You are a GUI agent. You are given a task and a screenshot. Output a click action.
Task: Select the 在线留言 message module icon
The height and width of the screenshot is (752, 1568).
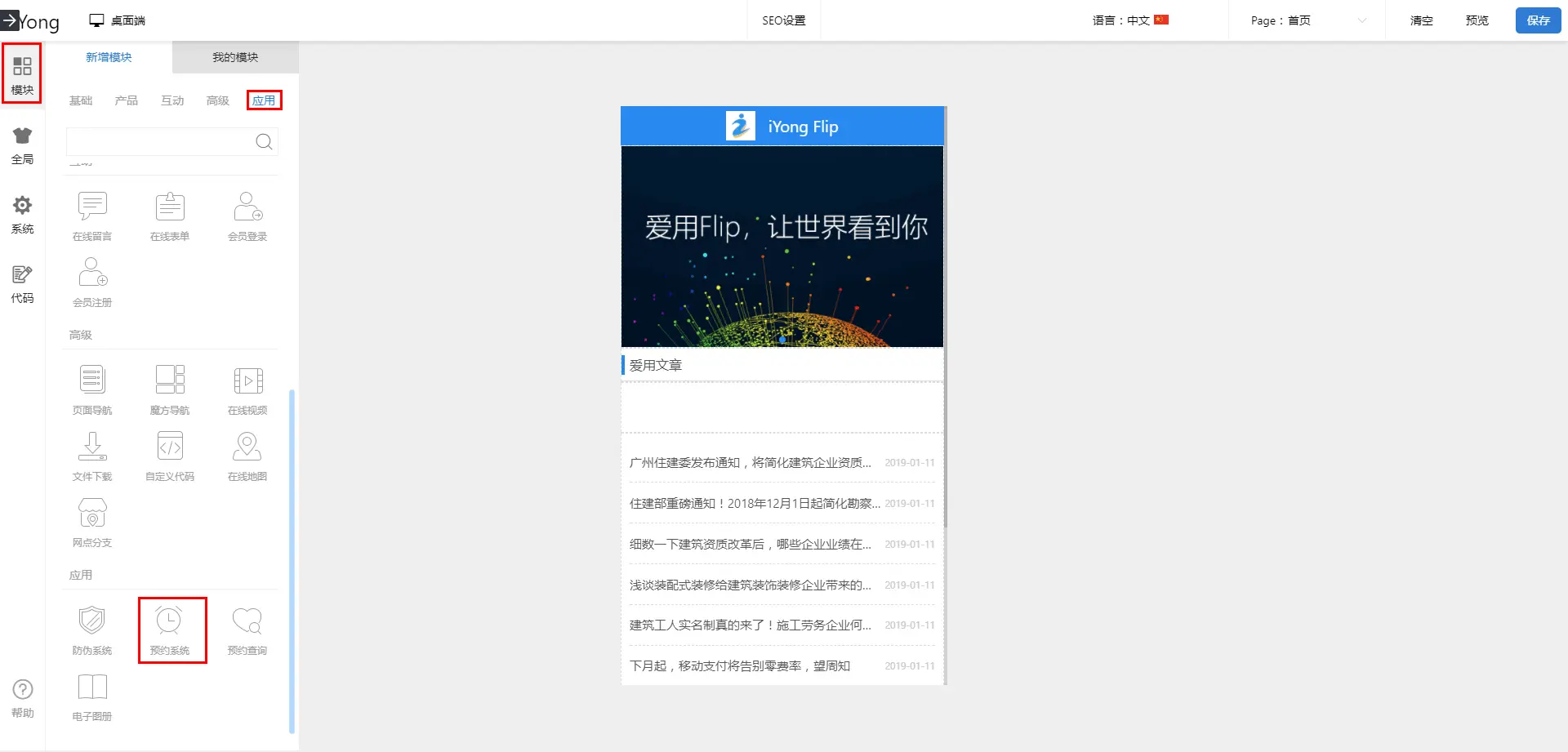pos(92,208)
